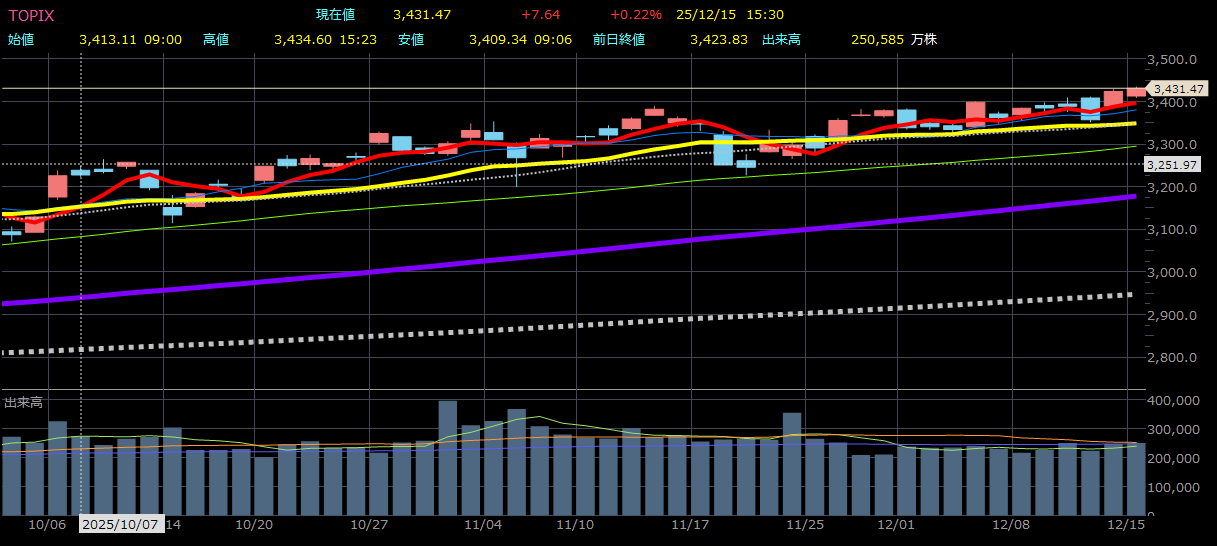1217x546 pixels.
Task: Click the 12/01 date on time axis
Action: 897,524
